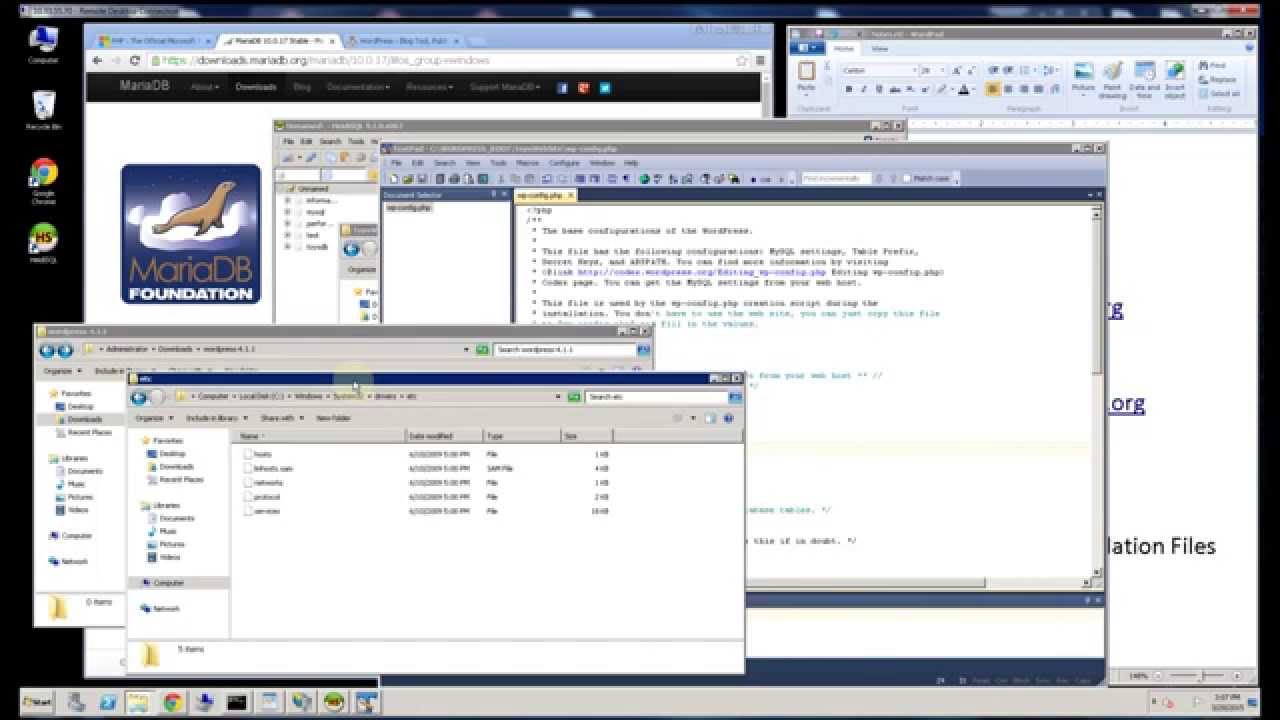1280x720 pixels.
Task: Insert a Paint drawing in WordPad
Action: coord(1112,80)
